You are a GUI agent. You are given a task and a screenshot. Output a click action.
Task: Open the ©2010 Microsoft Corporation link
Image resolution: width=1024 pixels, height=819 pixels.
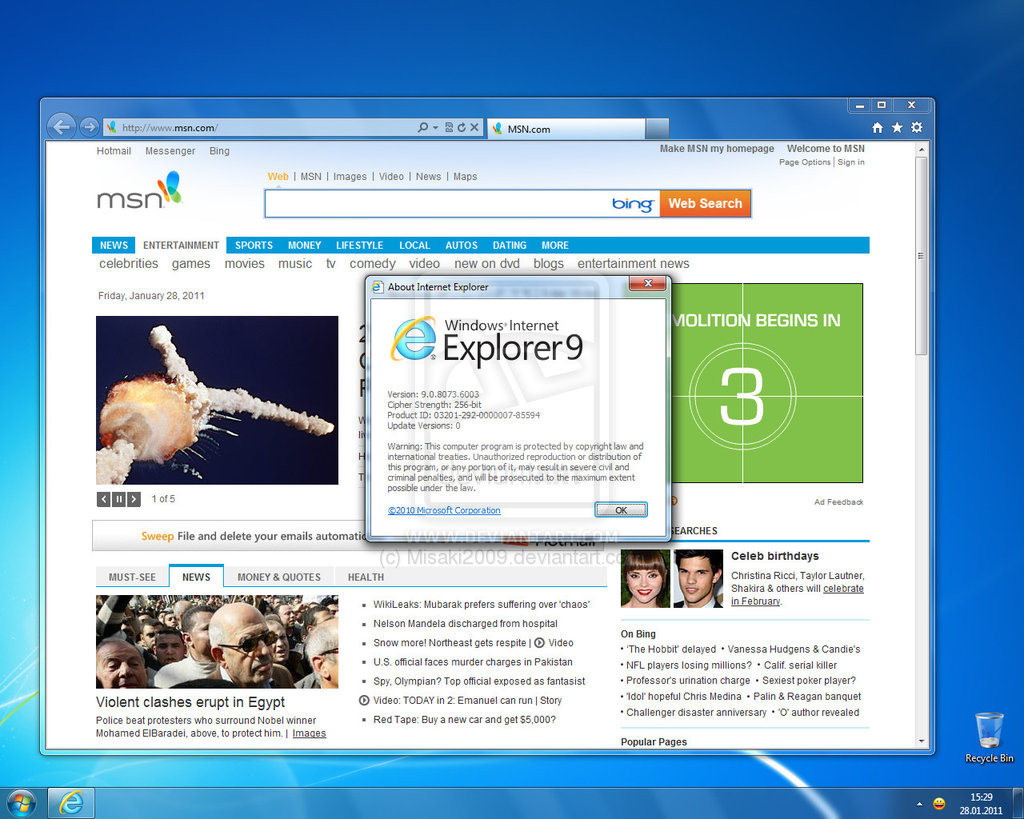tap(444, 511)
